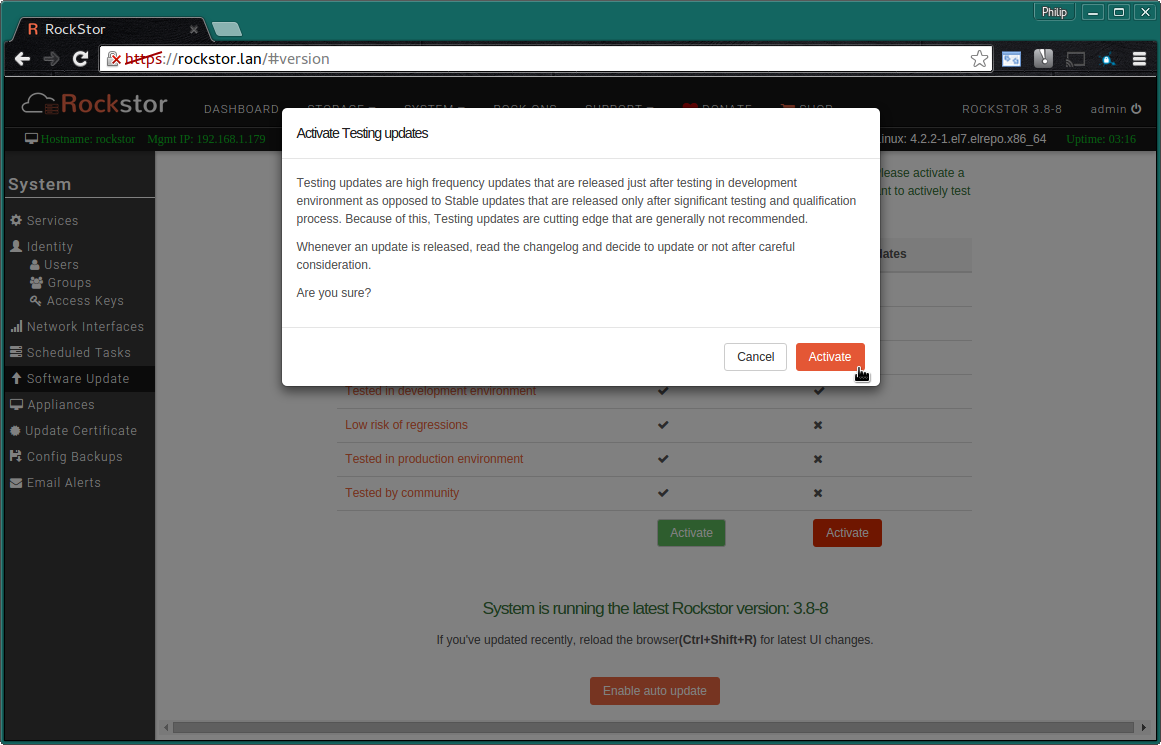This screenshot has height=745, width=1161.
Task: Click the 'Are you sure?' text
Action: pyautogui.click(x=334, y=293)
